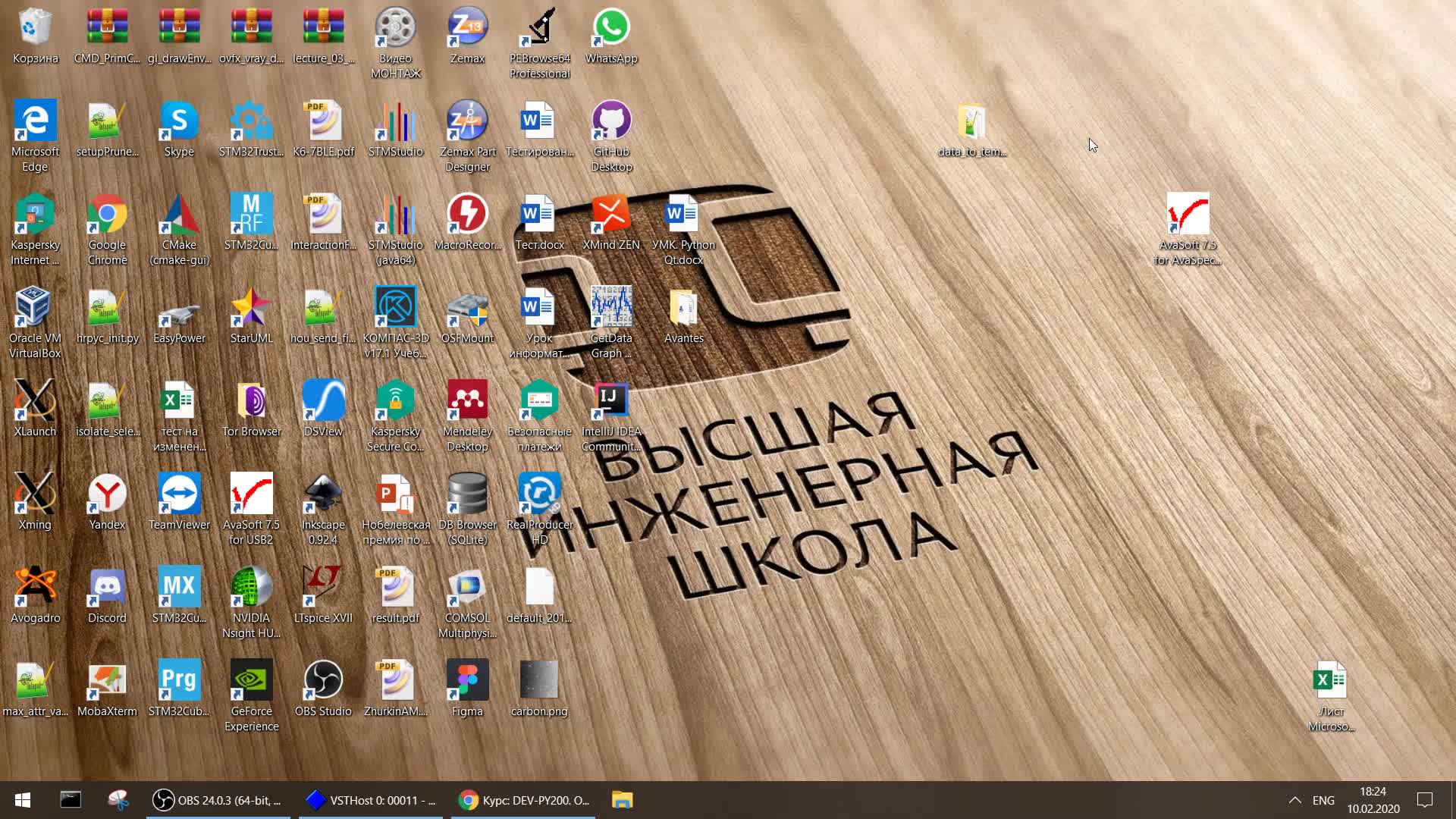Select the COMSOL Multiphysics shortcut
The image size is (1456, 819).
pos(467,603)
